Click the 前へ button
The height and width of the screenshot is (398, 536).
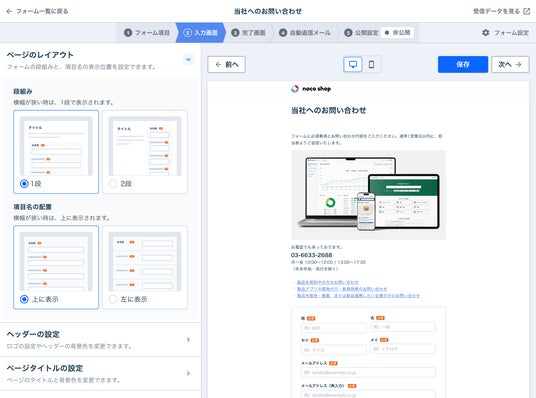click(x=226, y=64)
